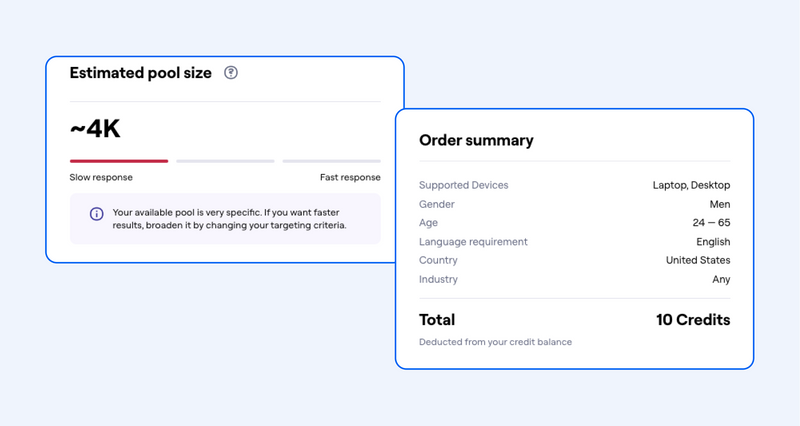Viewport: 800px width, 426px height.
Task: Select the Supported Devices row label
Action: 464,185
